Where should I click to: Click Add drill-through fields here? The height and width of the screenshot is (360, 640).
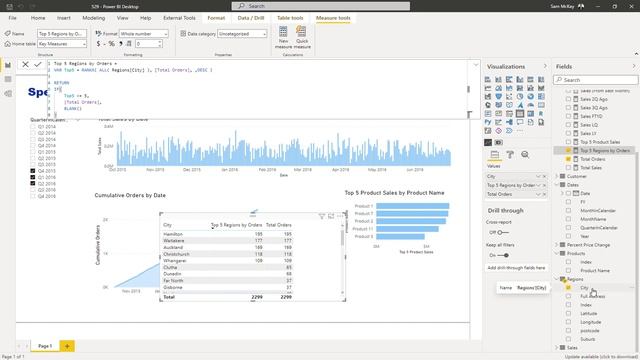[516, 268]
